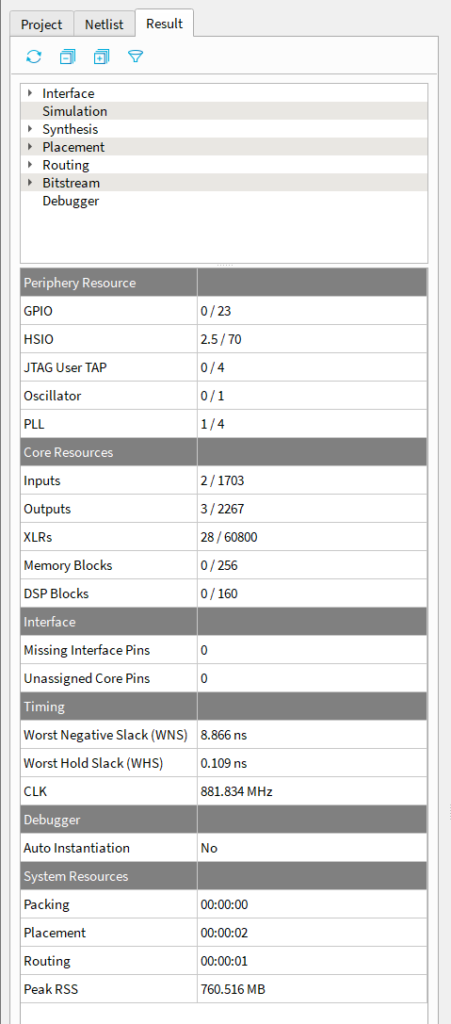Screen dimensions: 451x1024
Task: Click the collapse all icon
Action: (67, 57)
